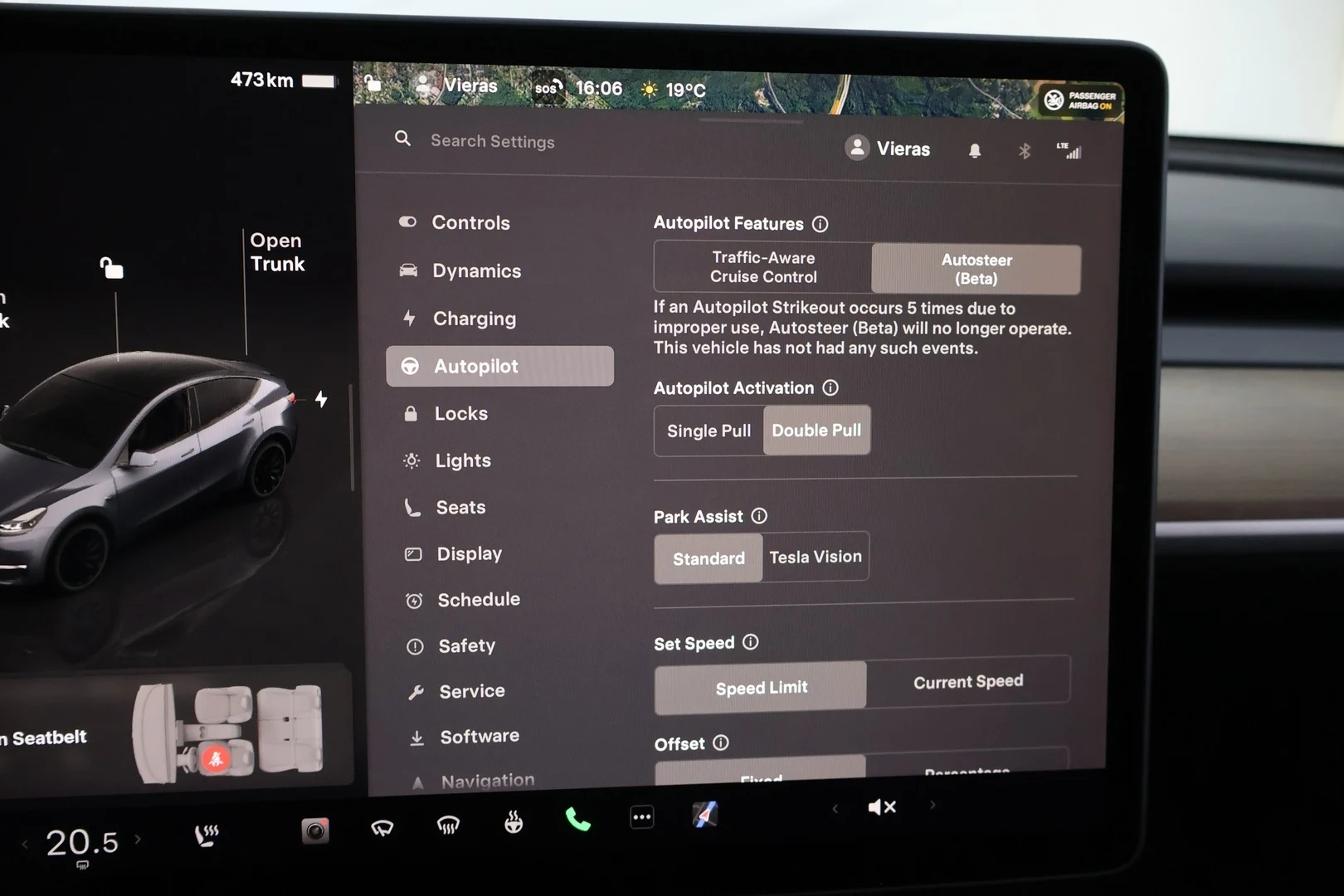Open charge port lightning icon
1344x896 pixels.
(321, 399)
